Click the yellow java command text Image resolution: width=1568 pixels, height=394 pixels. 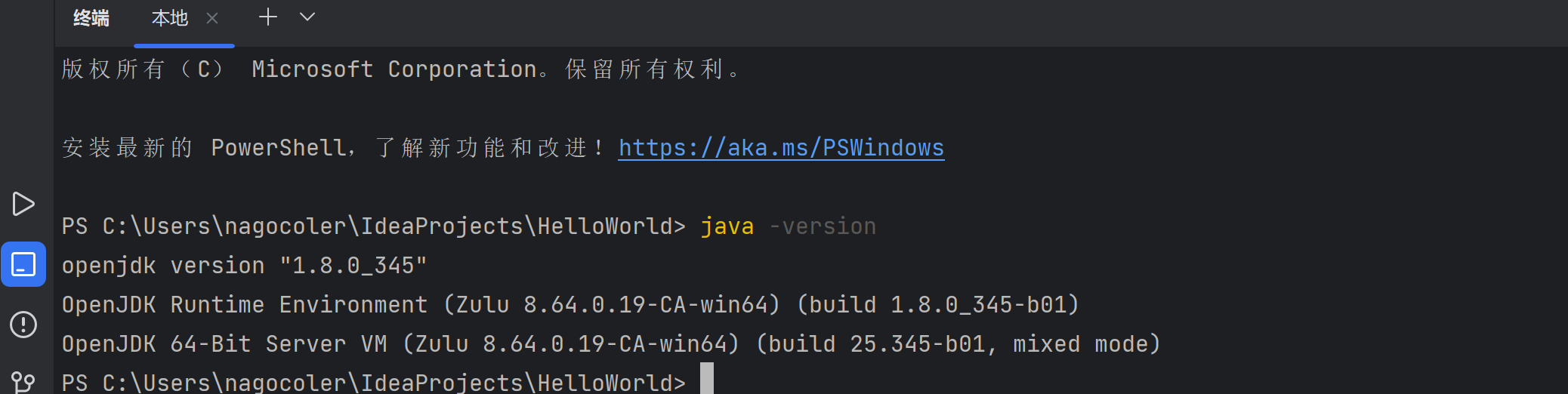727,226
